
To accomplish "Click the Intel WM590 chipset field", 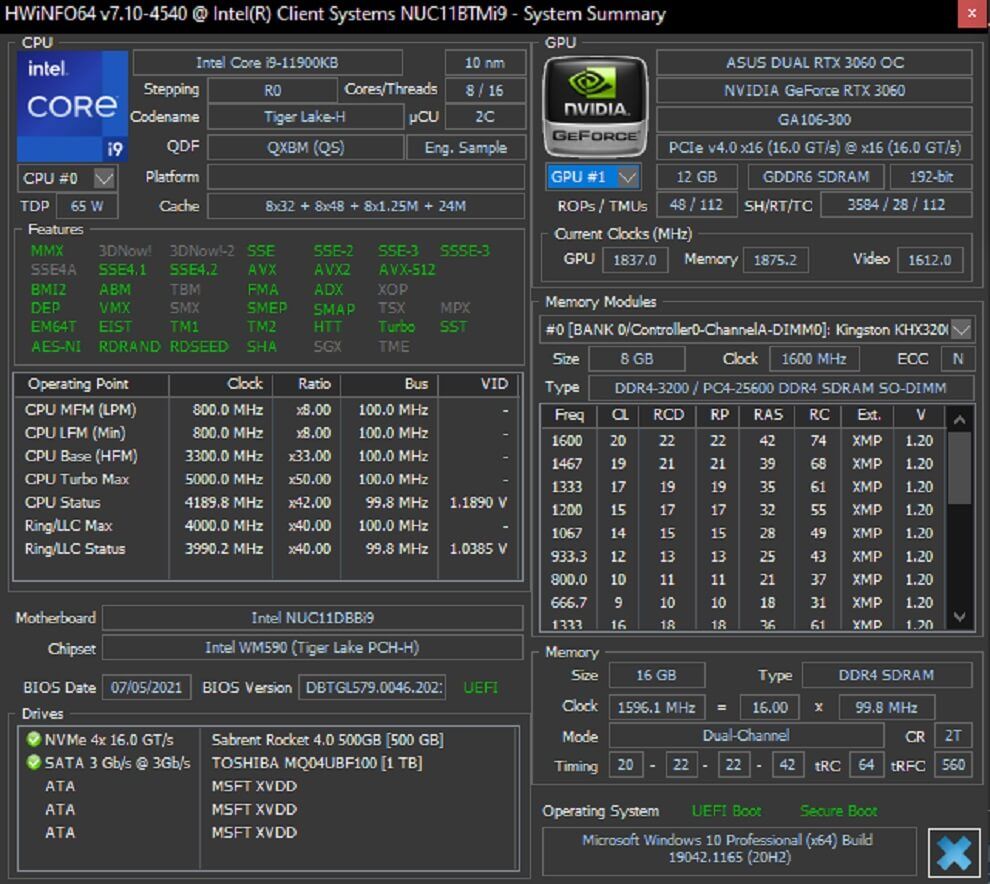I will coord(313,648).
